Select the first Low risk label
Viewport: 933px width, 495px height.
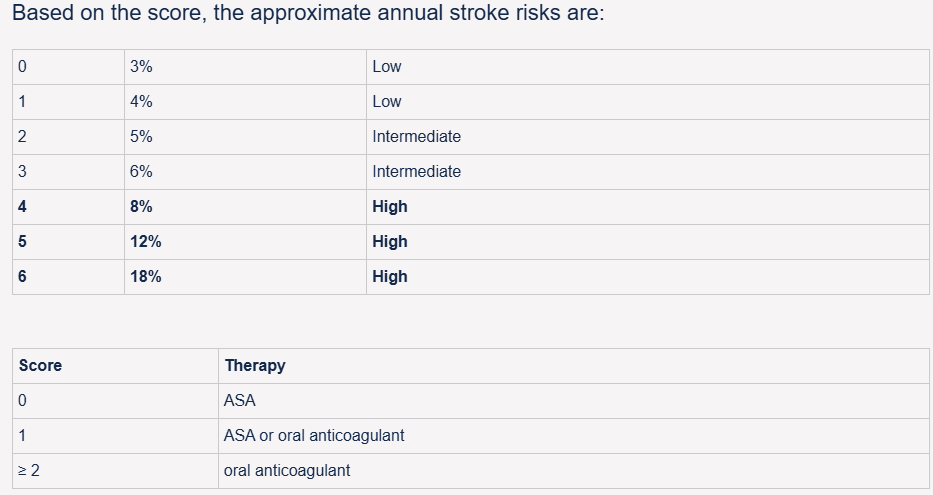[x=387, y=67]
